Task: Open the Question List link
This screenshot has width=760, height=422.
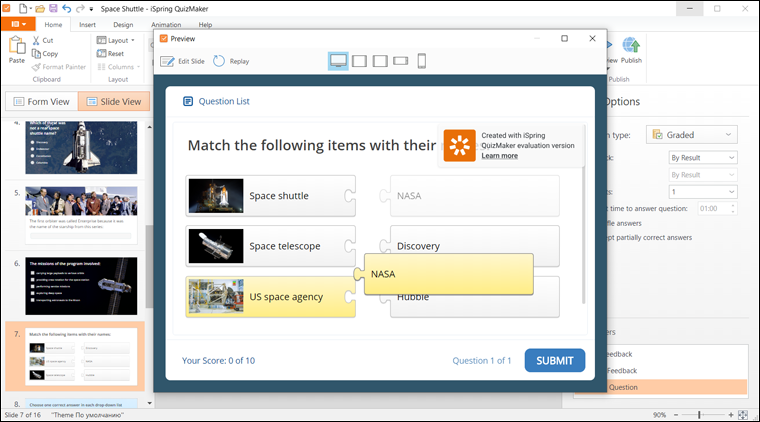Action: [x=224, y=101]
